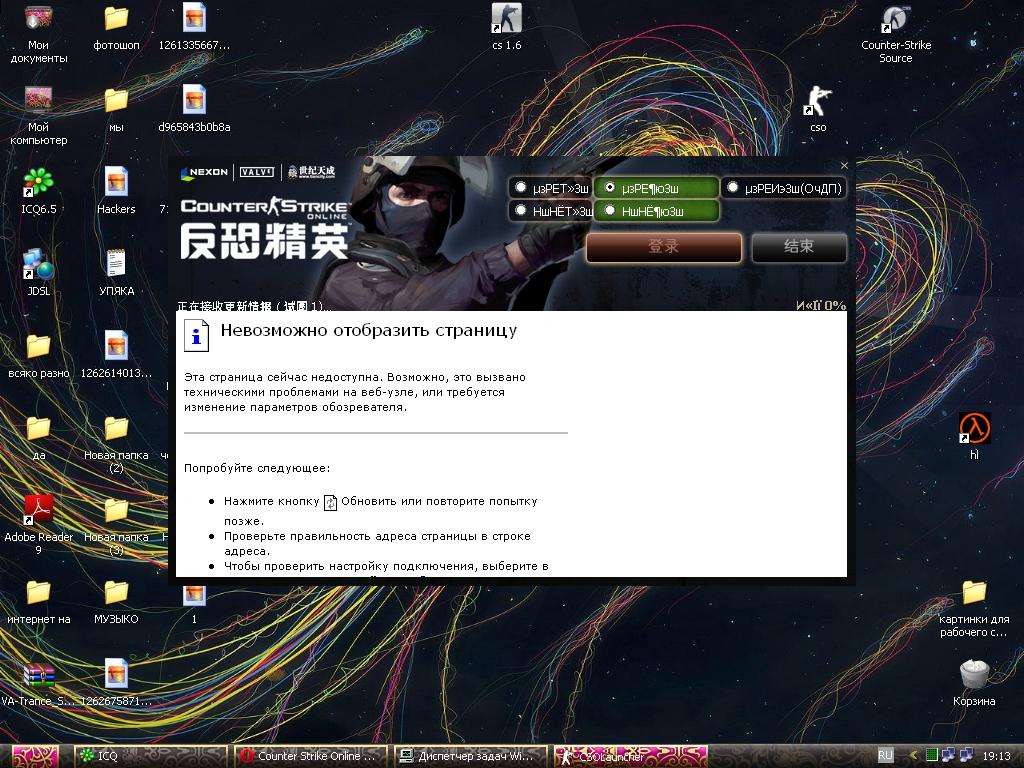Open the мы folder on the desktop

pyautogui.click(x=116, y=100)
